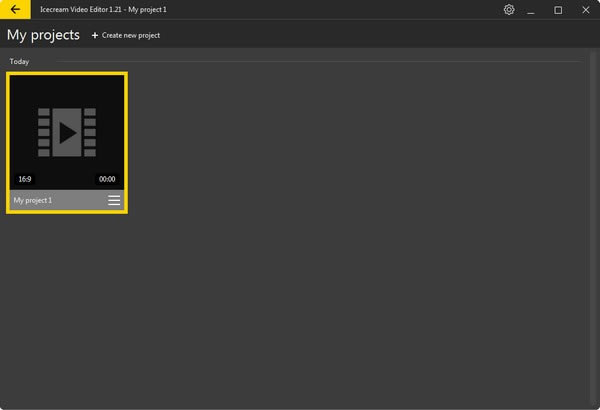Click the Today section header

pyautogui.click(x=19, y=62)
